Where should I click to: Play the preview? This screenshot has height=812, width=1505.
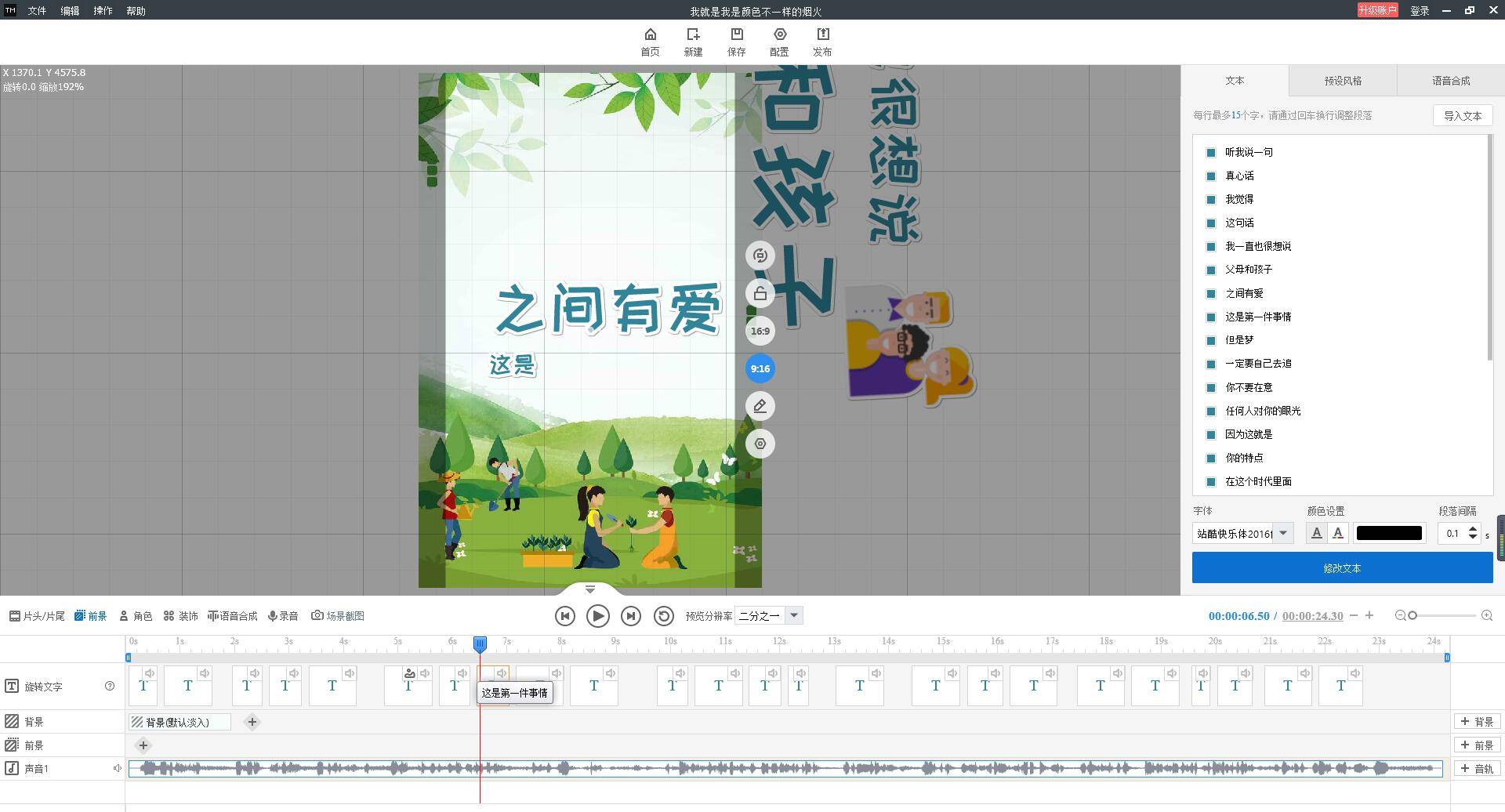(597, 616)
